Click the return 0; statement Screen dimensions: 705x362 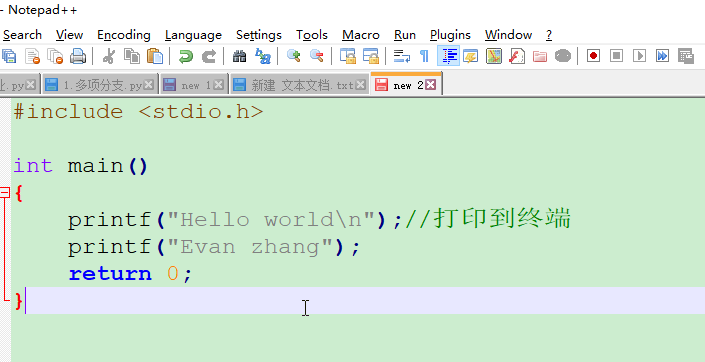130,274
